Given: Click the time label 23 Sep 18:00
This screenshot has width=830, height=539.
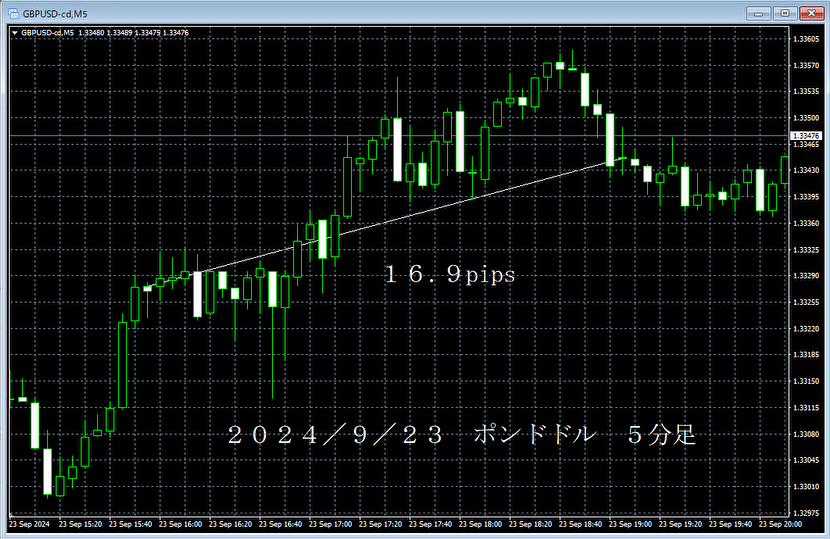Looking at the screenshot, I should [480, 524].
